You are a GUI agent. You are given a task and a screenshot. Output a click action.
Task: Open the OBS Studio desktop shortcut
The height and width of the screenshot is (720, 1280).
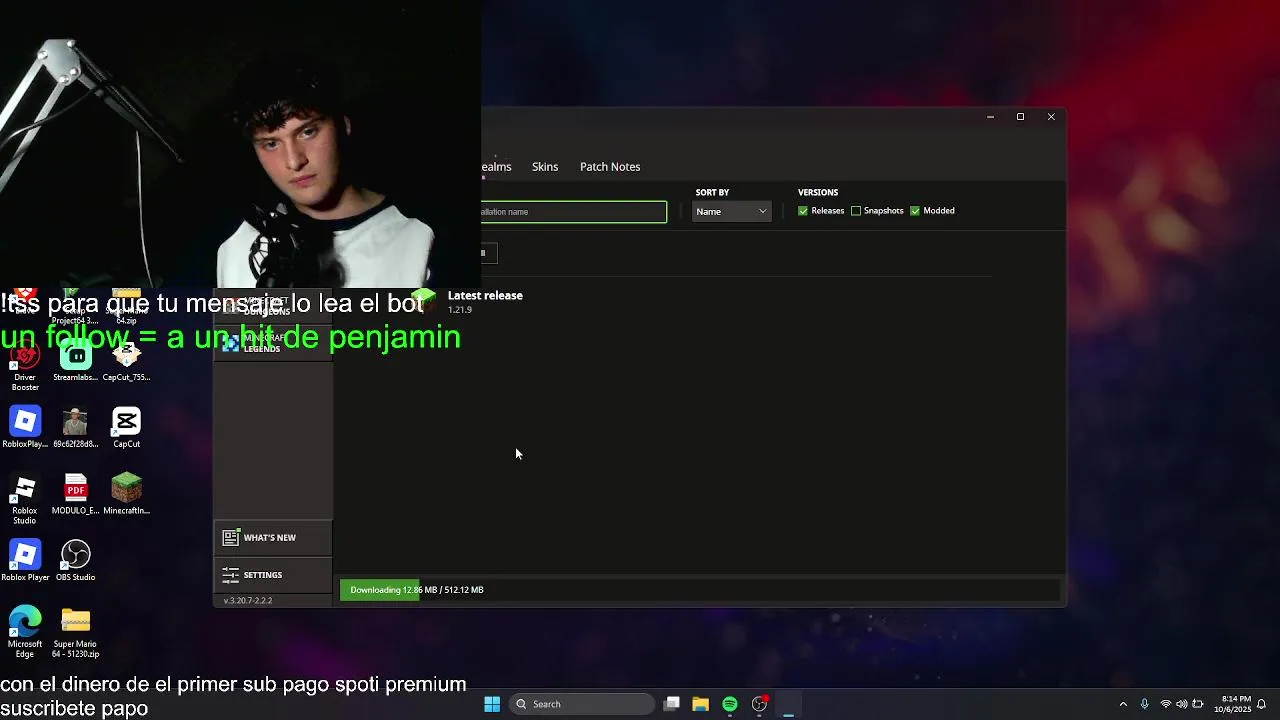click(x=75, y=562)
